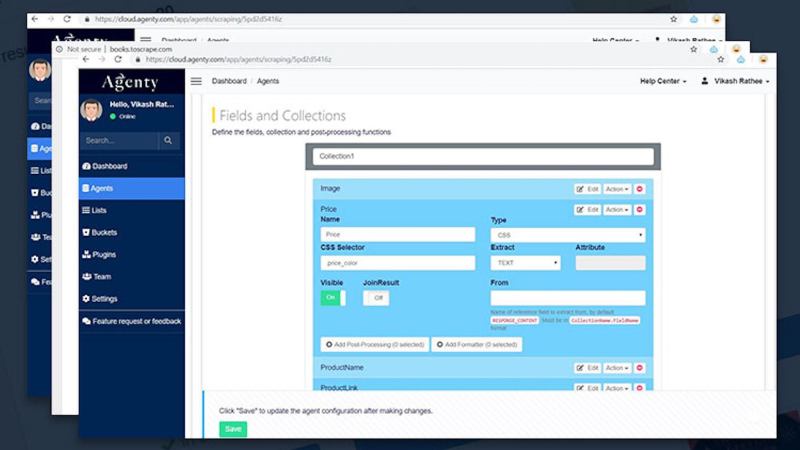Go to Buckets in the sidebar menu
This screenshot has height=450, width=800.
pyautogui.click(x=103, y=233)
